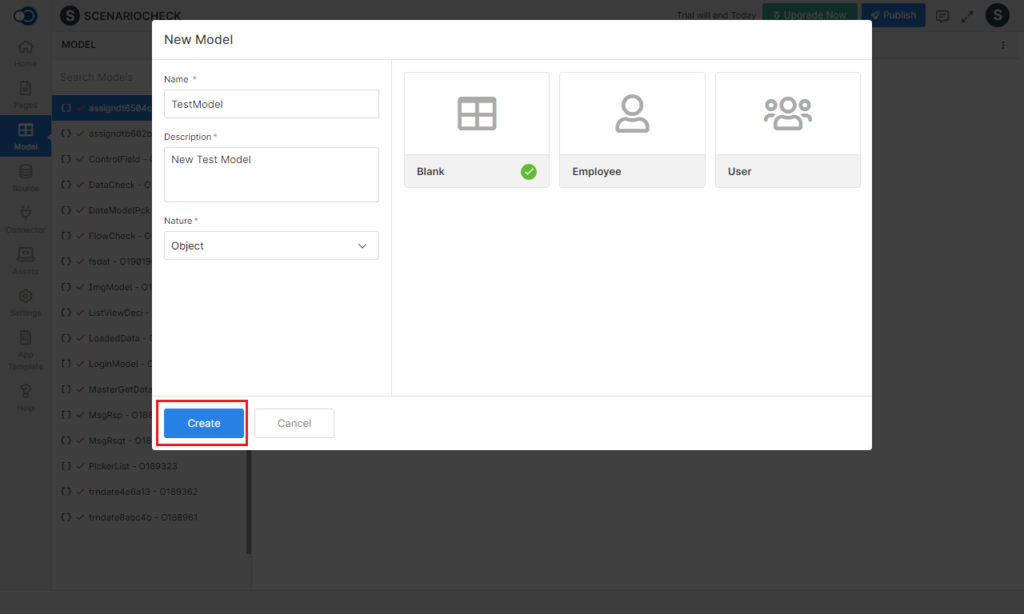Open the comments chat icon
This screenshot has width=1024, height=614.
click(942, 16)
